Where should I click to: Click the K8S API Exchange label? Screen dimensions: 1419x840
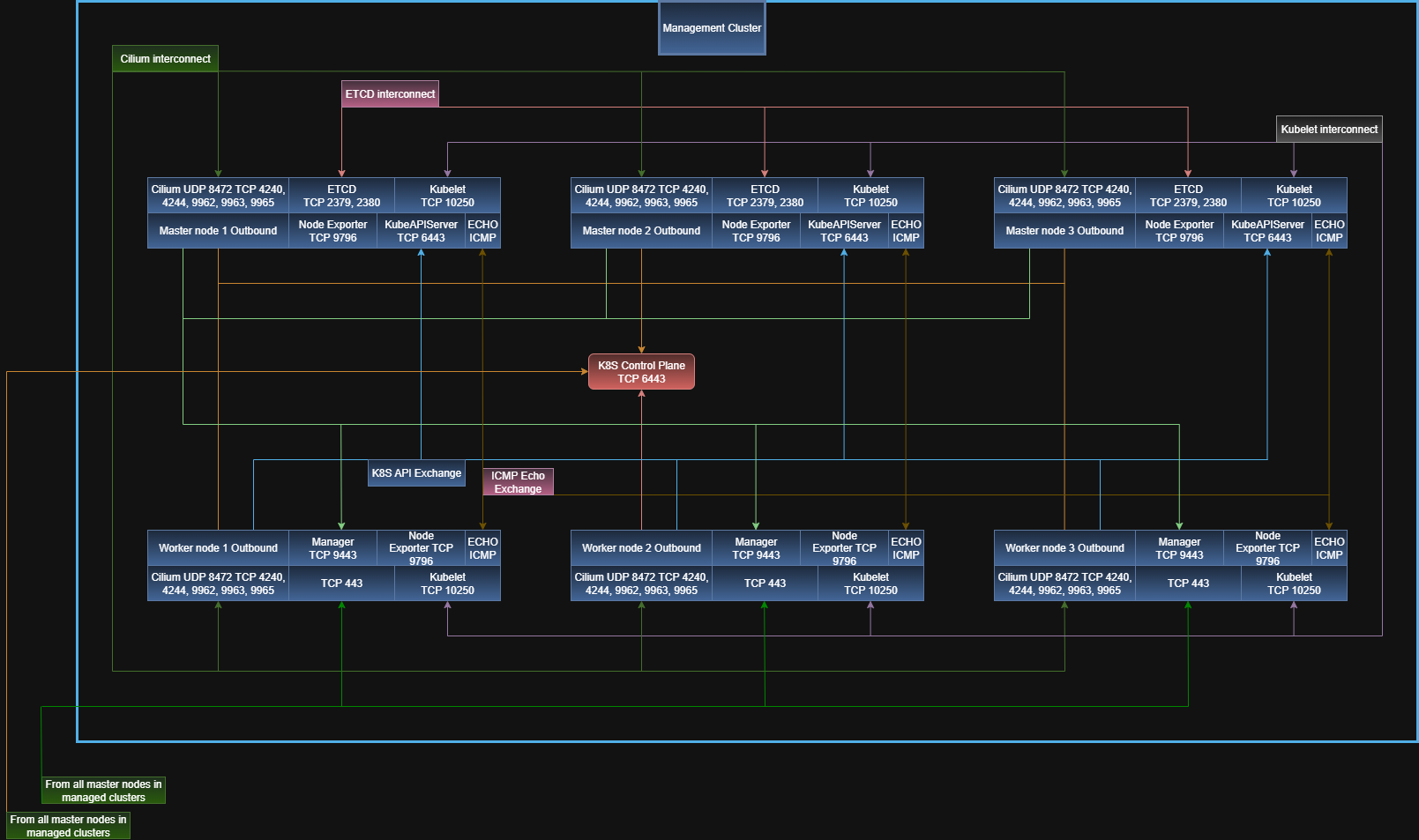point(416,473)
